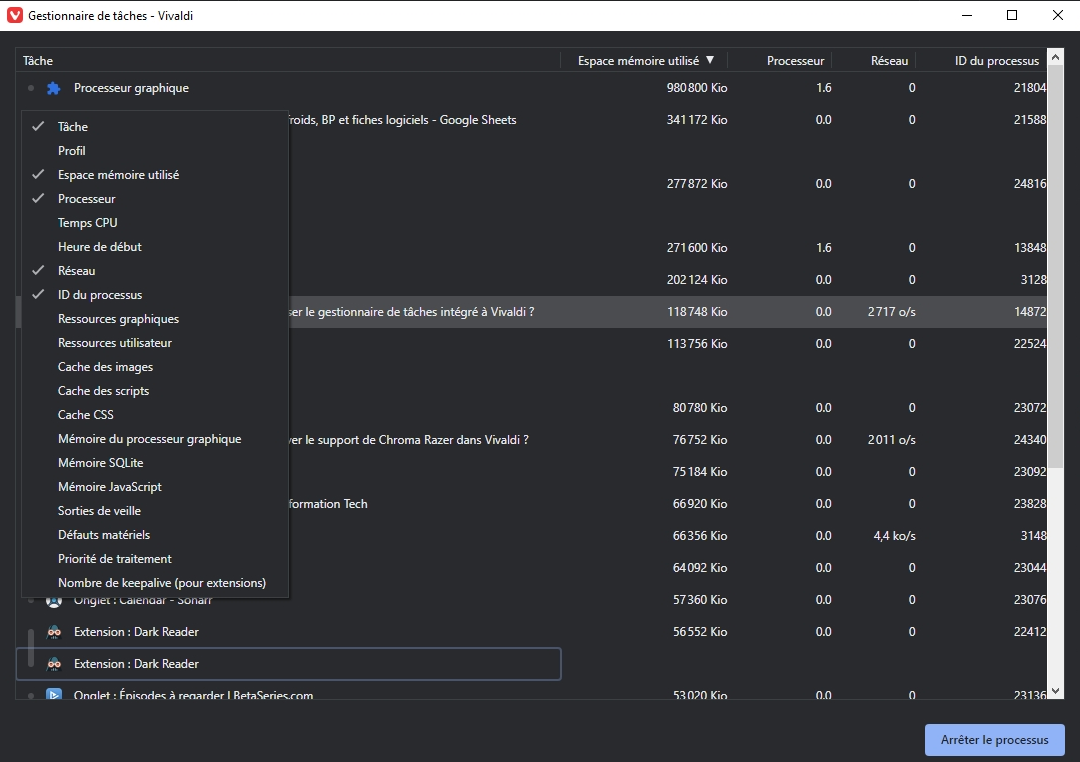Toggle off the Processeur column option
The height and width of the screenshot is (762, 1080).
(155, 199)
